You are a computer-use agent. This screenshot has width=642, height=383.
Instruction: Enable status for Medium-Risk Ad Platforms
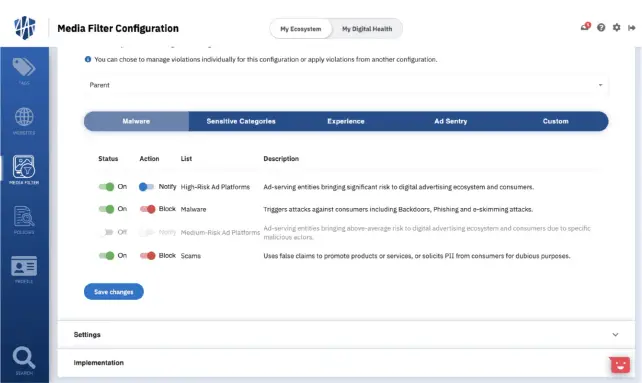click(x=106, y=232)
